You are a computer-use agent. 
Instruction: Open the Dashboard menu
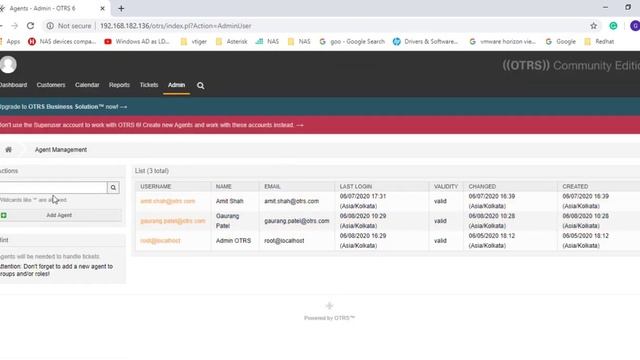pyautogui.click(x=13, y=85)
